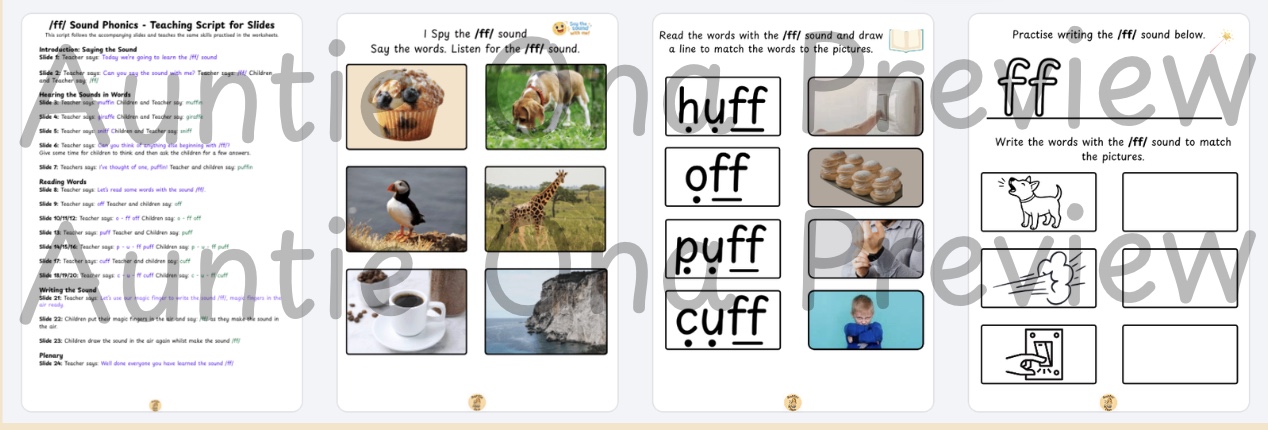Image resolution: width=1268 pixels, height=430 pixels.
Task: Click the 'huff' word card
Action: 722,106
